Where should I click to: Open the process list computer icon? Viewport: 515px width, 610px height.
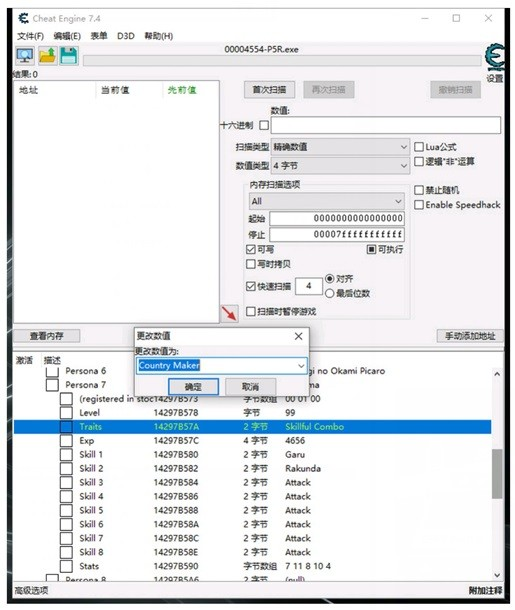coord(25,56)
